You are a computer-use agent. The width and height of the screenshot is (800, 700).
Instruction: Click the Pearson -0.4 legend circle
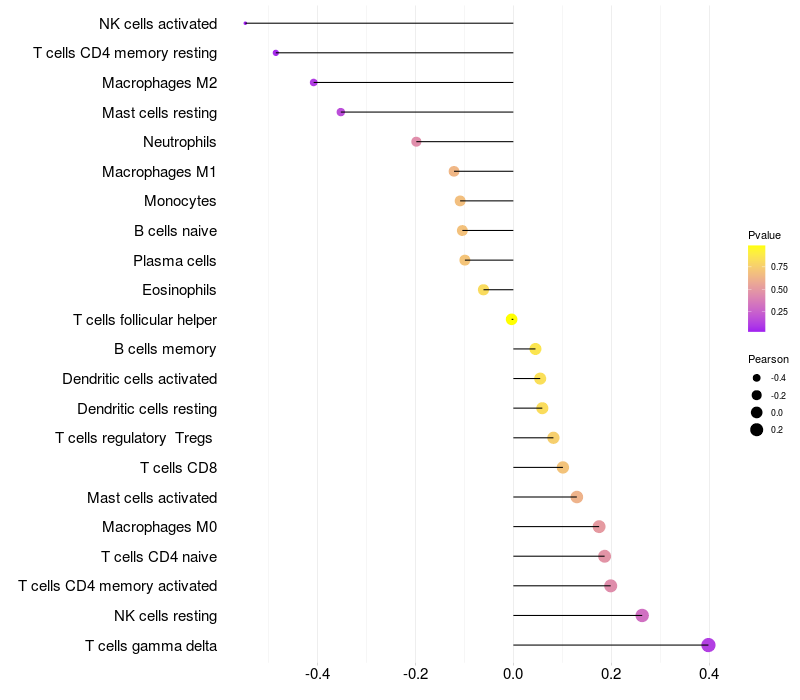[757, 378]
